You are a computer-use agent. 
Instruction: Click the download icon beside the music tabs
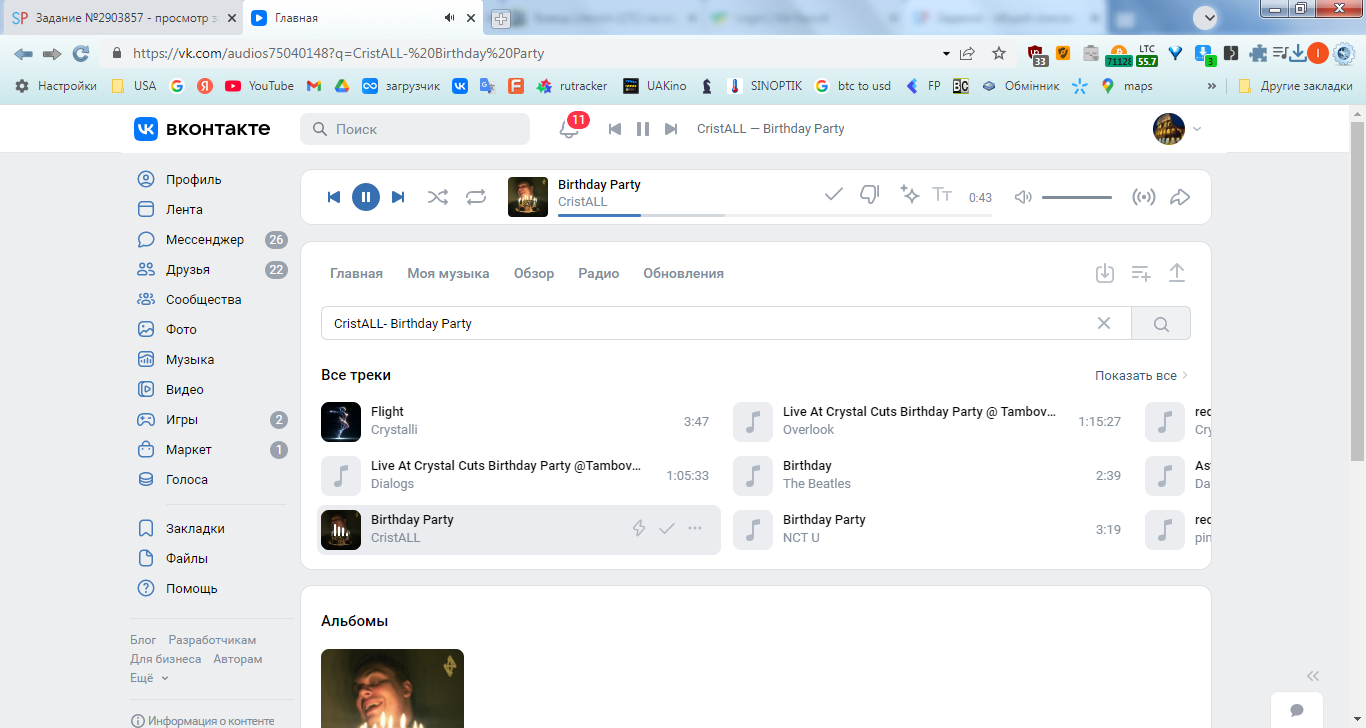tap(1105, 273)
